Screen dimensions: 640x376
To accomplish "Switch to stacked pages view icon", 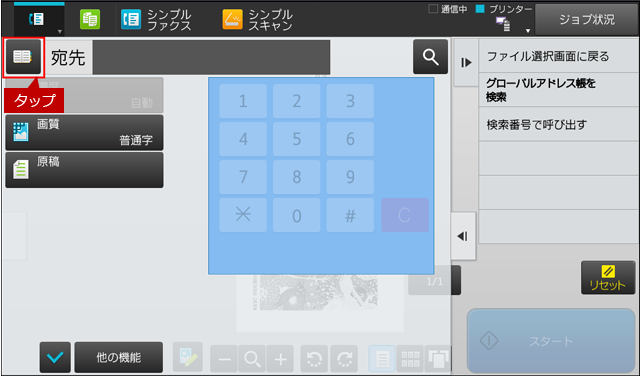I will click(x=438, y=359).
